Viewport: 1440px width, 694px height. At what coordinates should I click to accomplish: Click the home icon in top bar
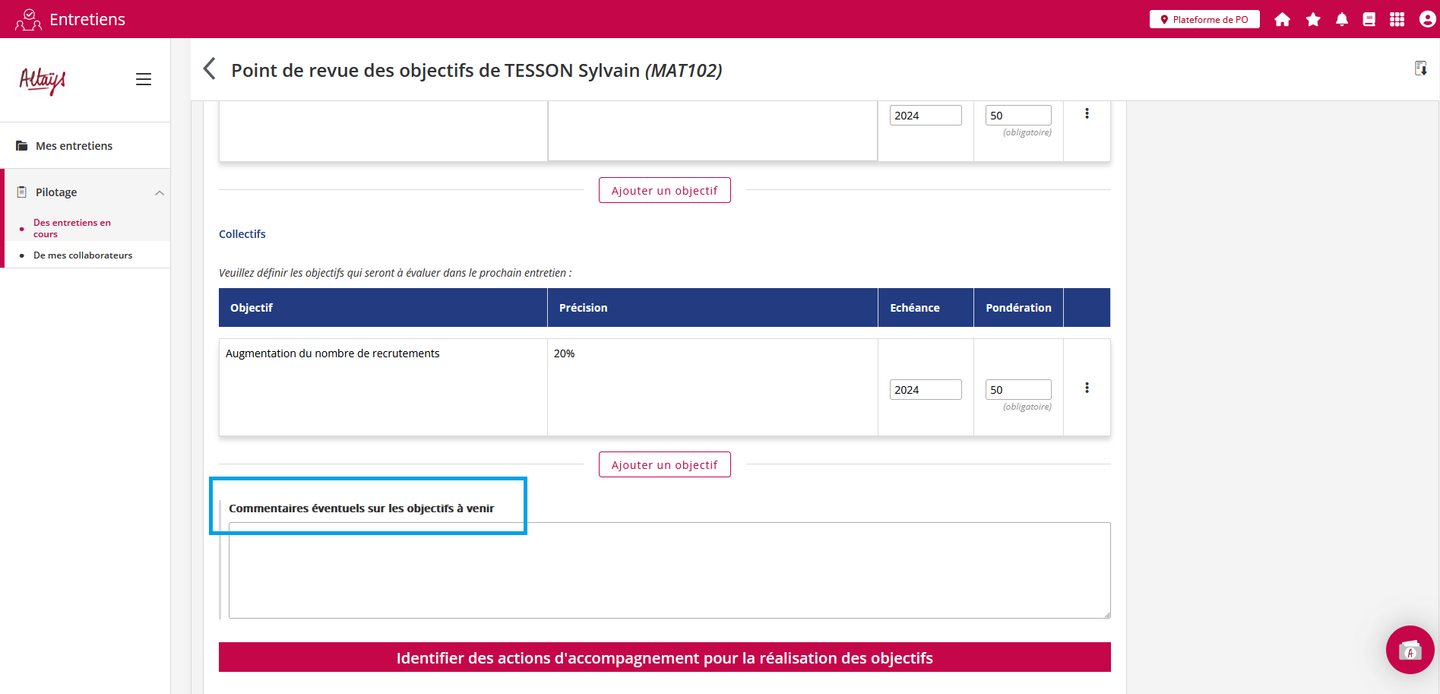pos(1282,19)
